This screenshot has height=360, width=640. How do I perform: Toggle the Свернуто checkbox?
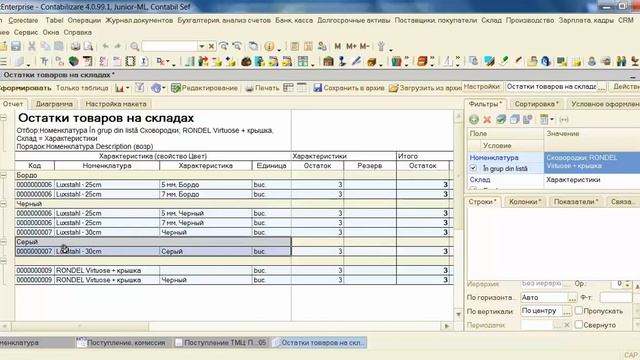coord(578,324)
